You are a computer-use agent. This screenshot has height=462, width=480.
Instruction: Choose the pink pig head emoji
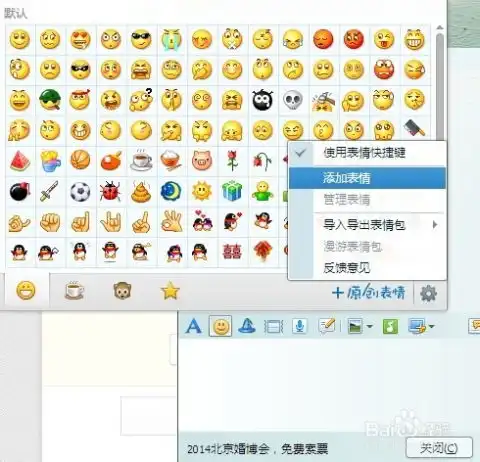pos(202,160)
